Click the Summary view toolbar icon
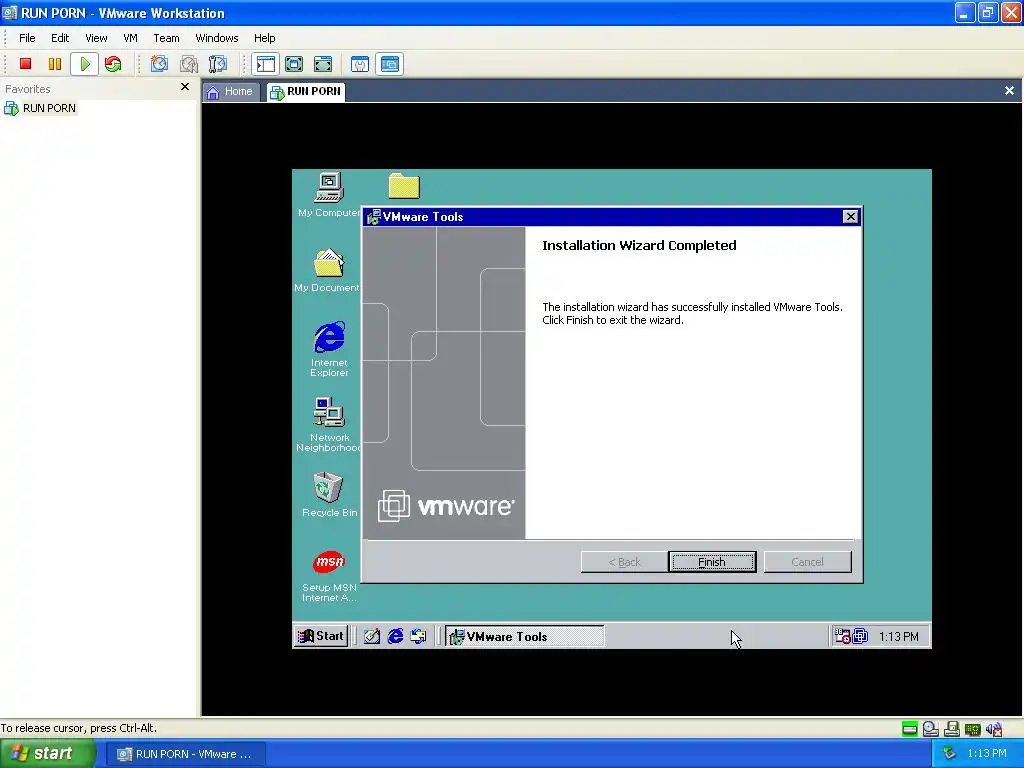This screenshot has width=1024, height=768. (x=360, y=64)
